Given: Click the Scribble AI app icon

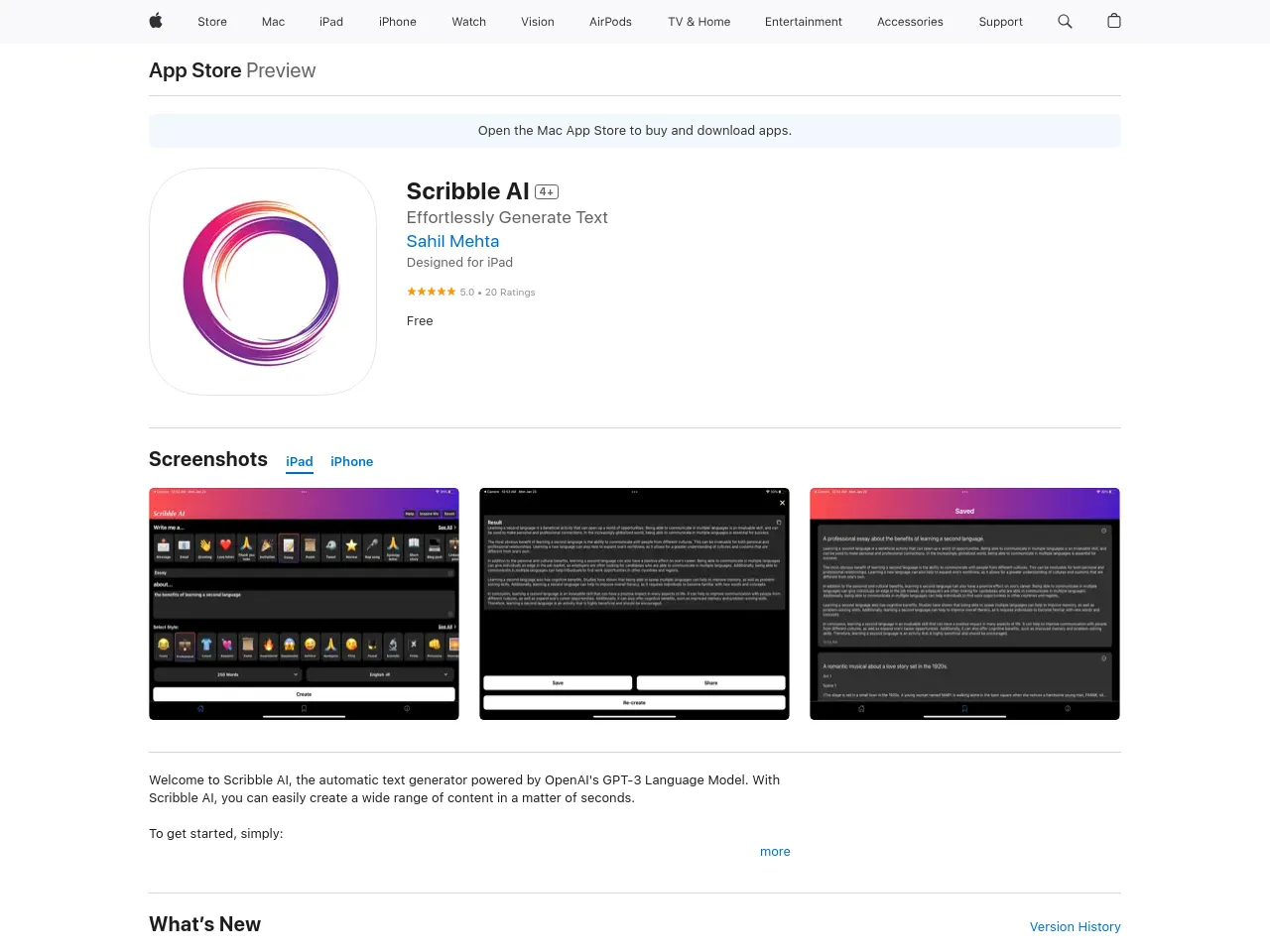Looking at the screenshot, I should click(x=263, y=282).
